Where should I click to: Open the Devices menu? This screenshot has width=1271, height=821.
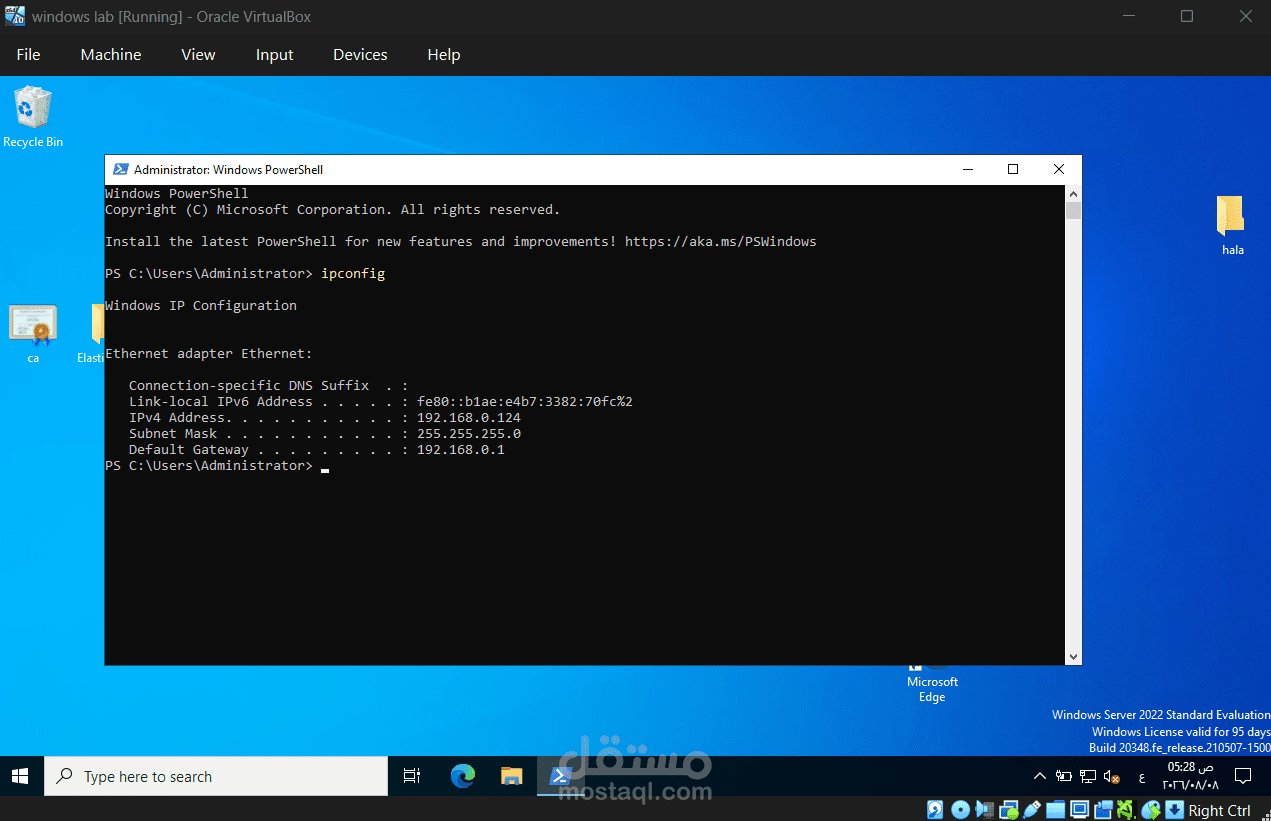pos(360,55)
